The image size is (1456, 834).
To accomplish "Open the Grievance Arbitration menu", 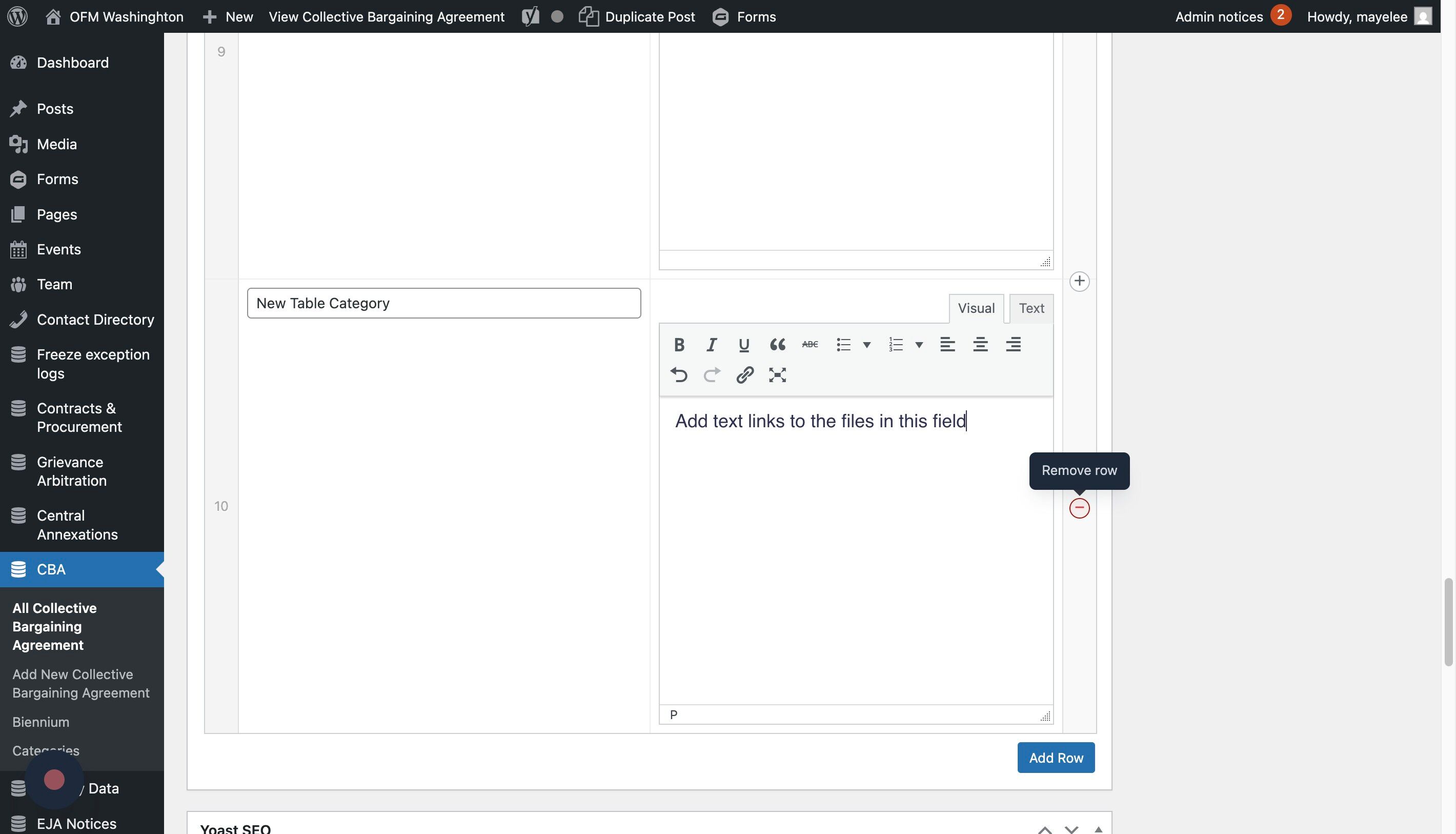I will 71,471.
